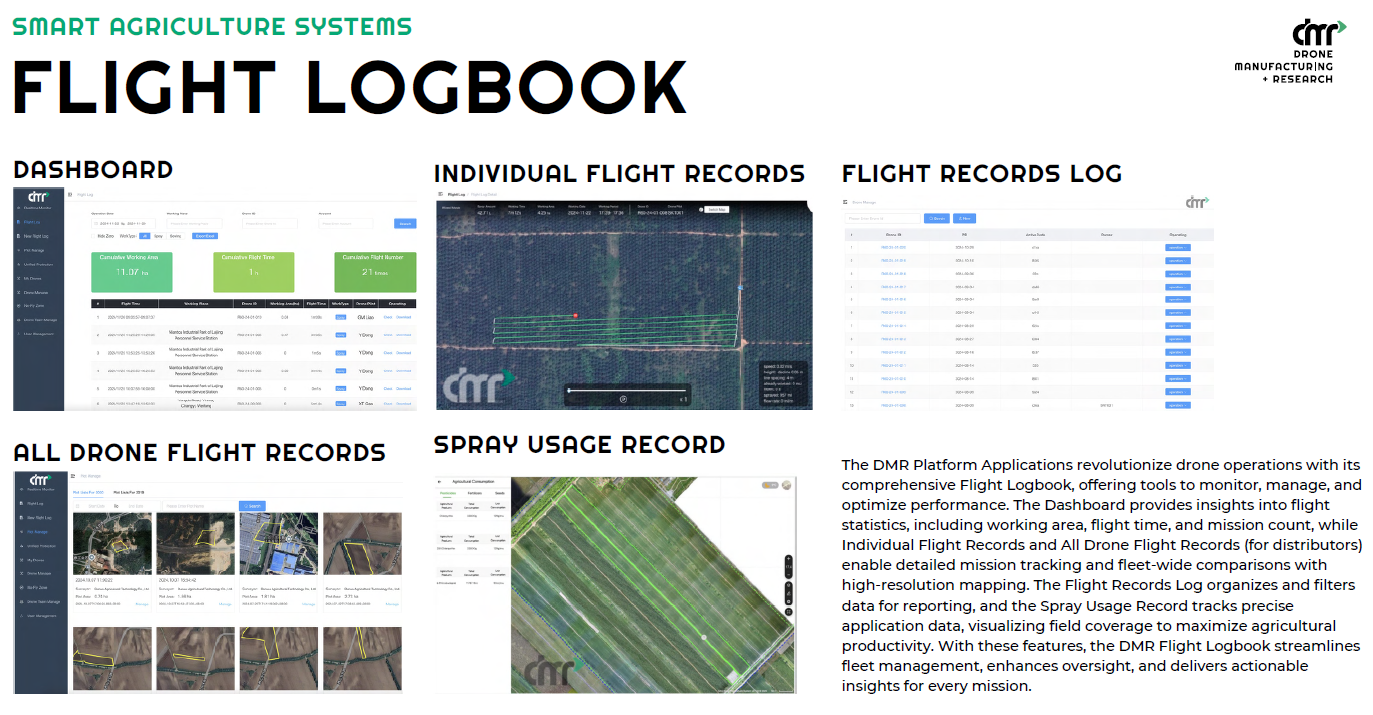
Task: Open Drone Manage in Dashboard sidebar
Action: tap(35, 292)
